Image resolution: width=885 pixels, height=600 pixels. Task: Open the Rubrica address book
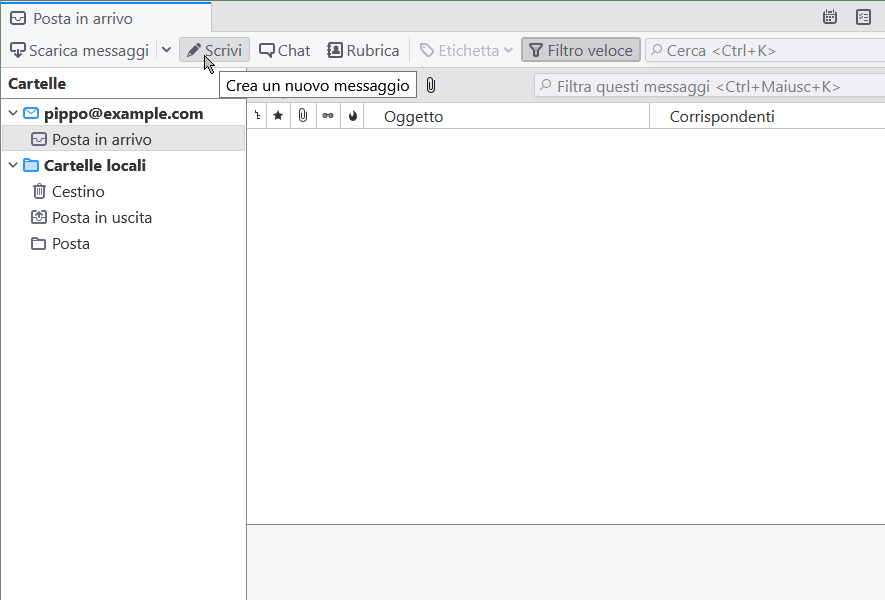(x=363, y=50)
